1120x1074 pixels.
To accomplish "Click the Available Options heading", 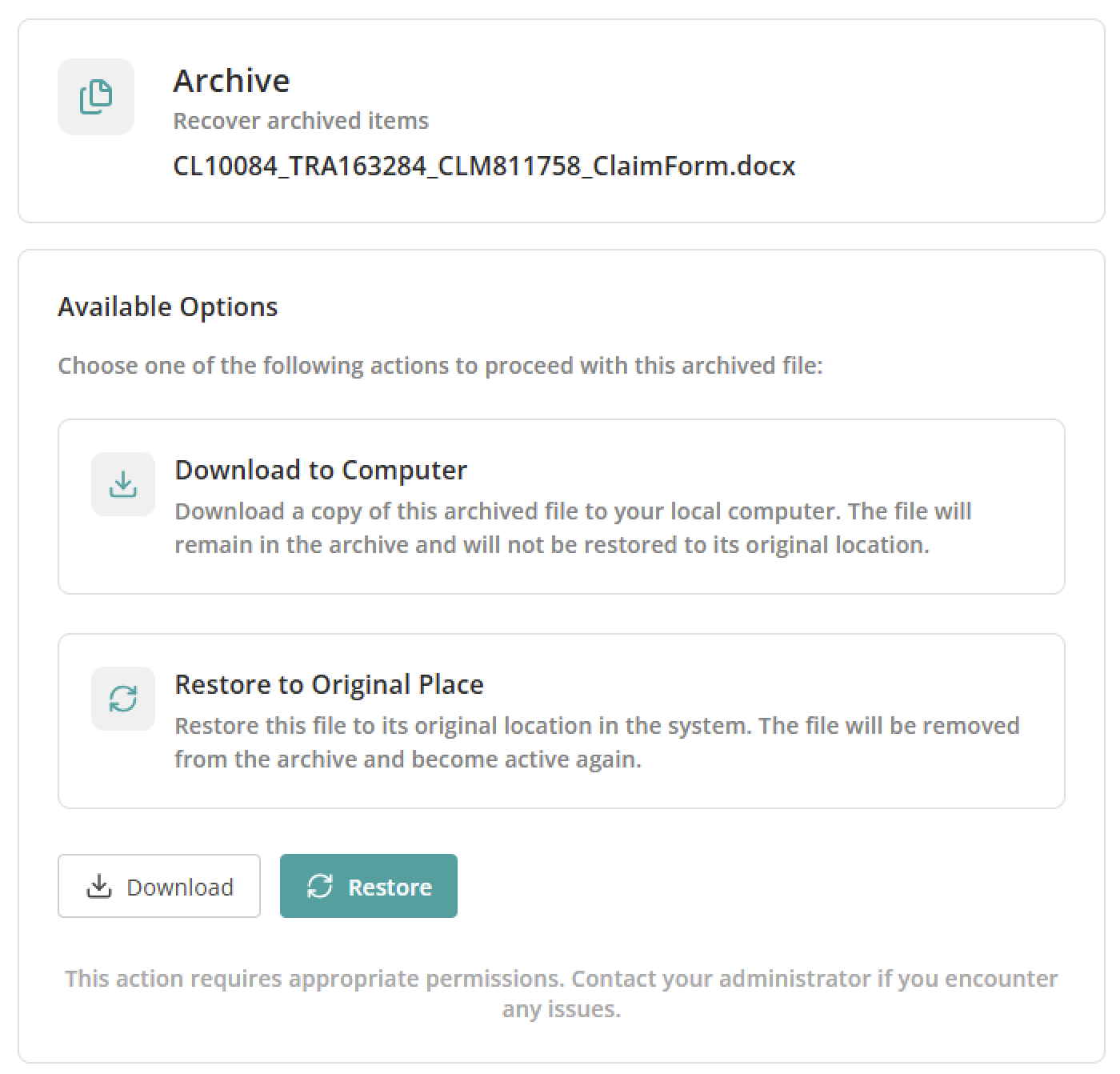I will [168, 307].
